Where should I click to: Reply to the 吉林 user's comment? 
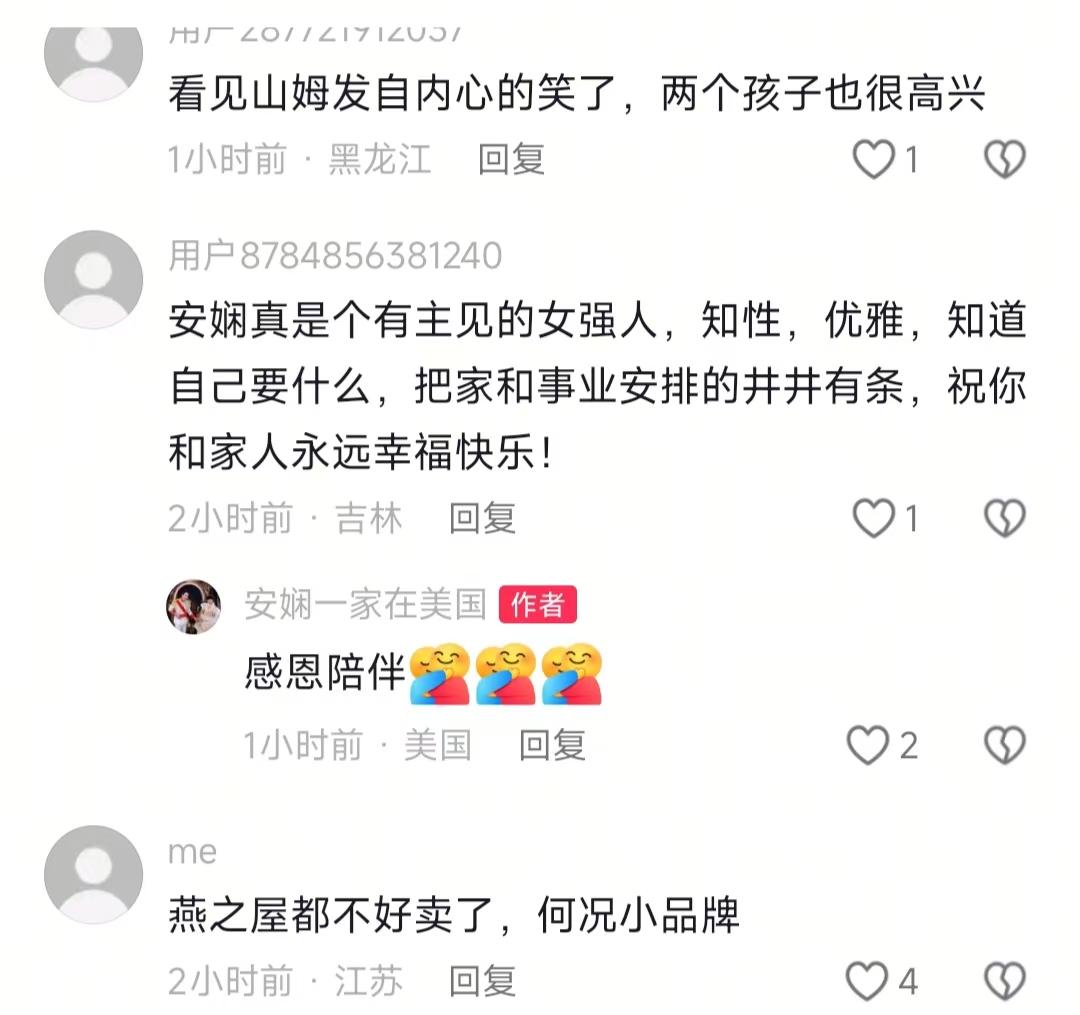(x=482, y=518)
